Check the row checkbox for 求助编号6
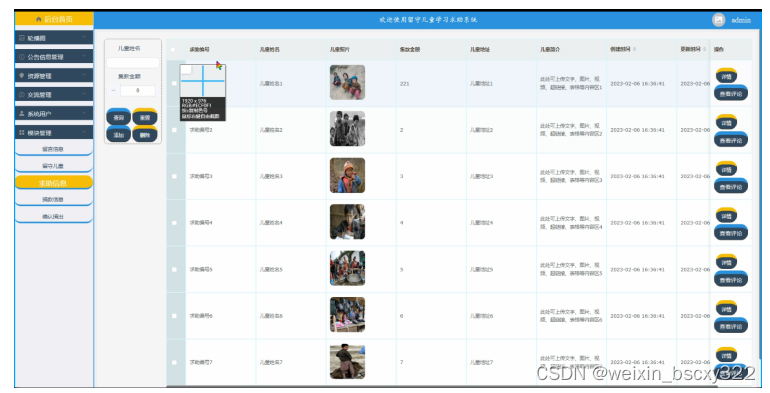770x393 pixels. click(174, 316)
